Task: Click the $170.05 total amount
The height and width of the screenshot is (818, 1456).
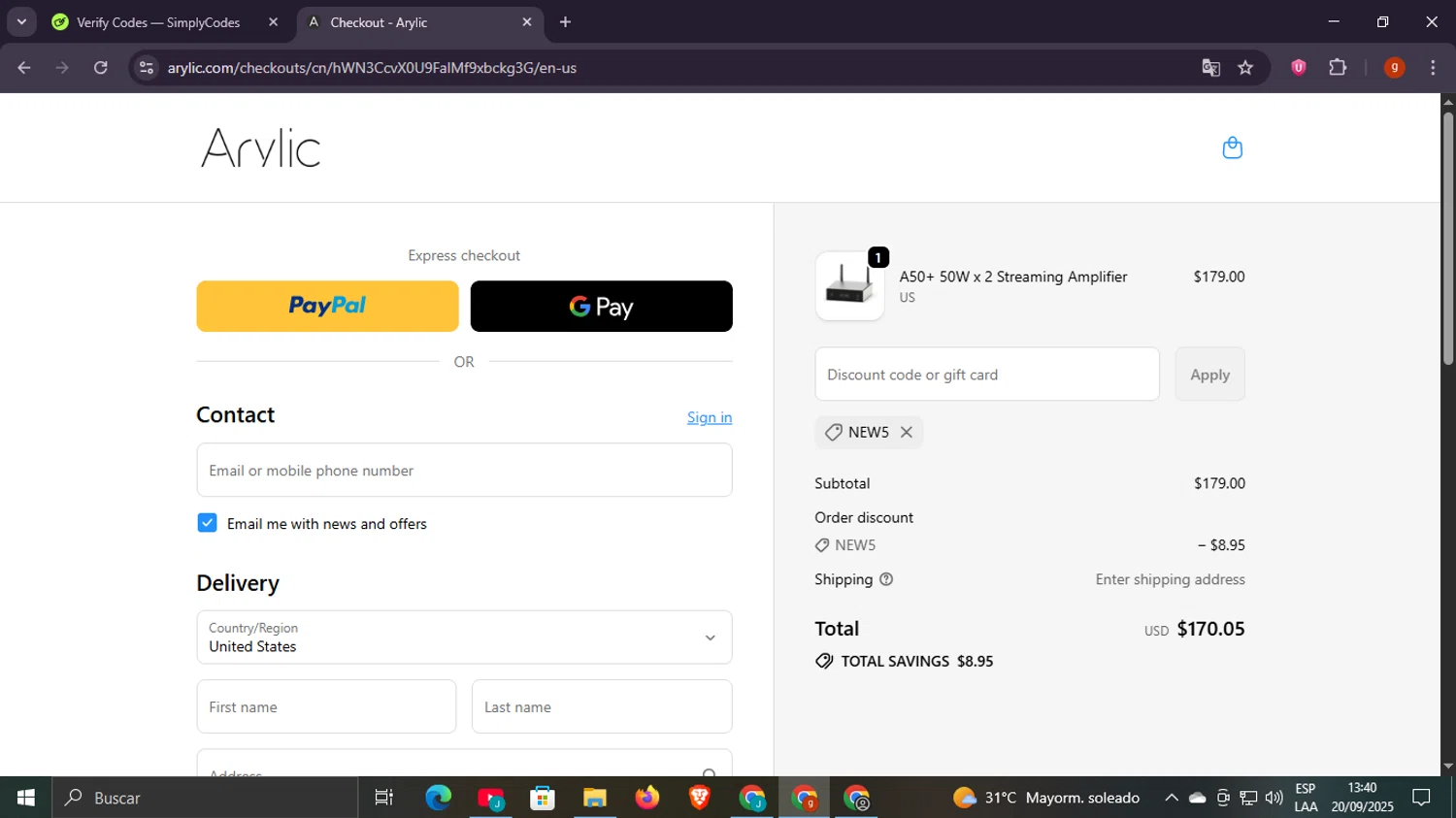Action: coord(1210,629)
